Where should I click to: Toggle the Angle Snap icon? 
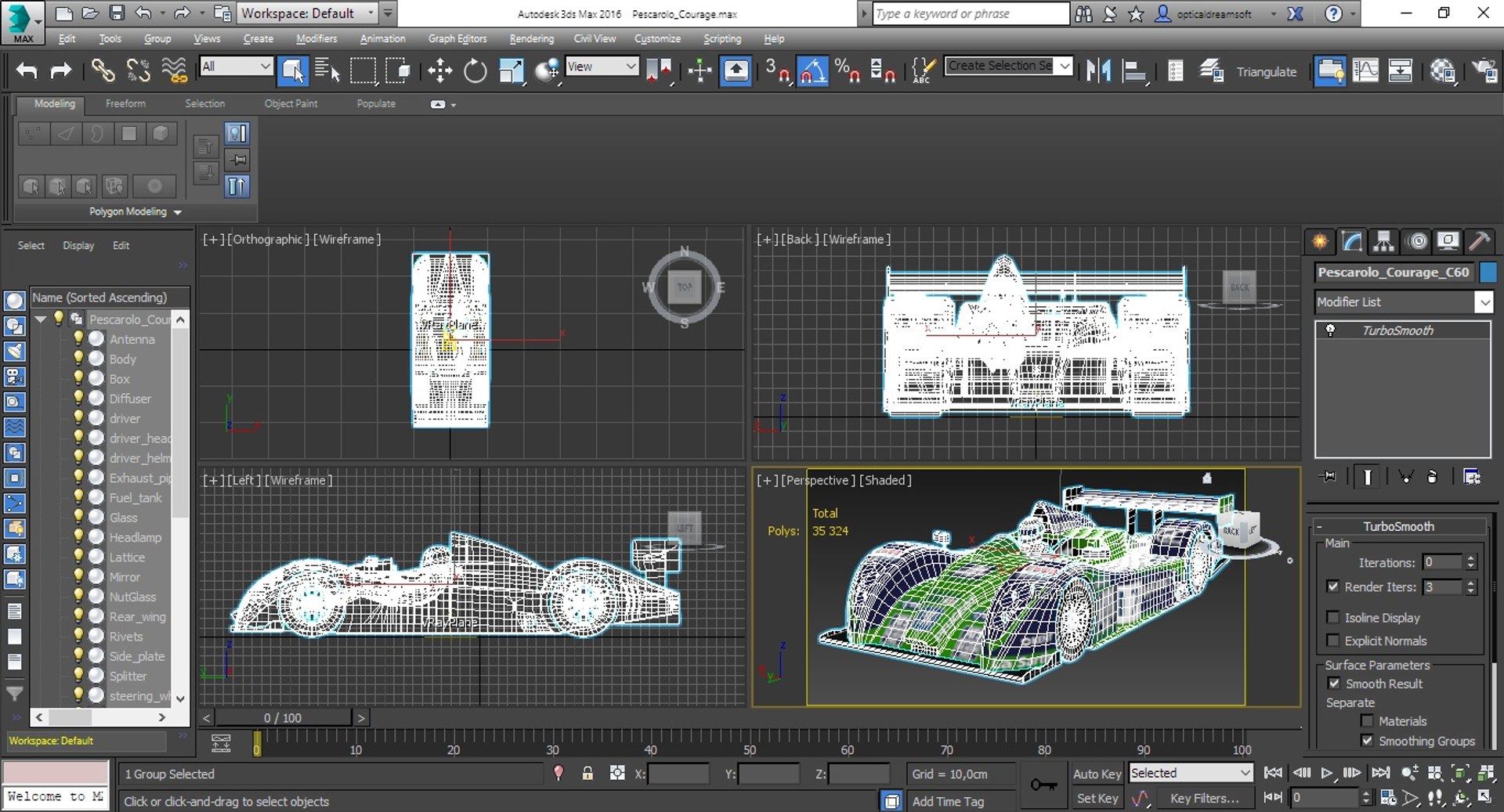point(812,71)
